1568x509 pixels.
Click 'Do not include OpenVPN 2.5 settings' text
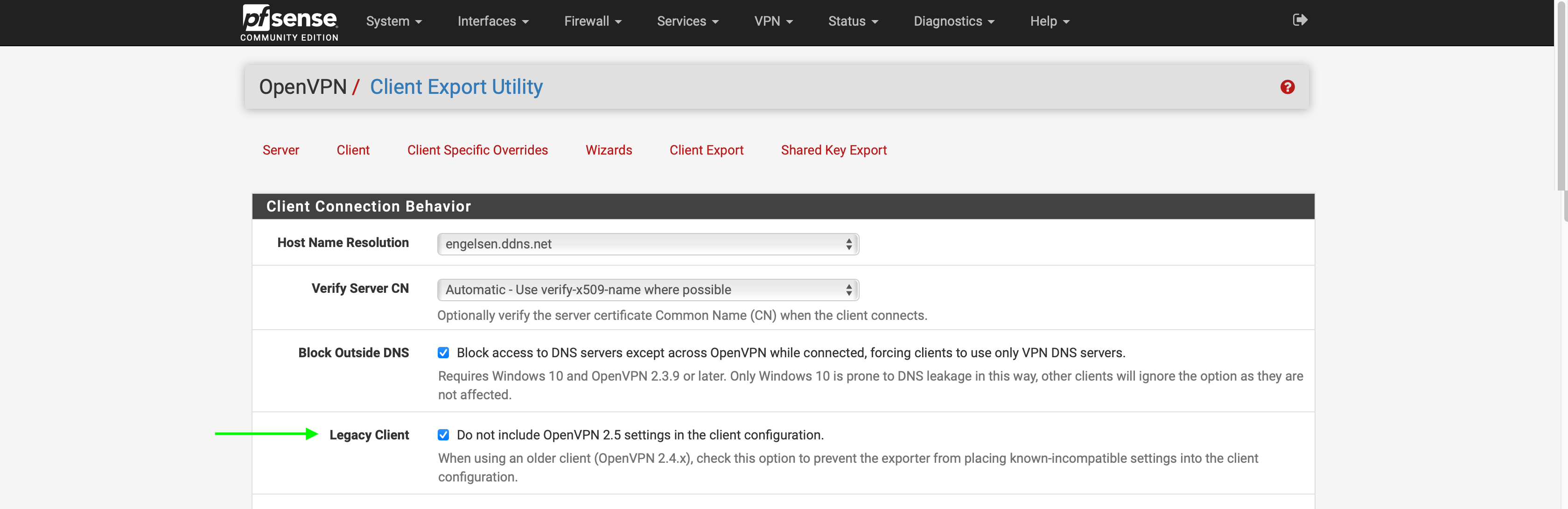(x=640, y=435)
